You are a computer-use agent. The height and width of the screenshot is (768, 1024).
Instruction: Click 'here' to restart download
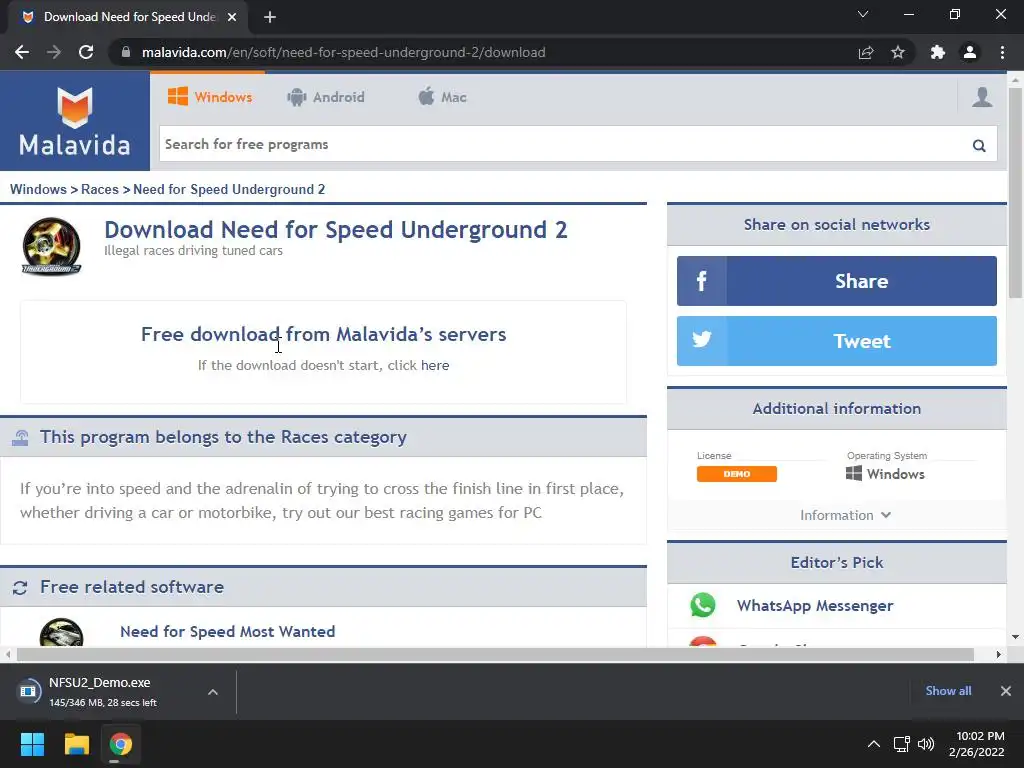coord(435,365)
